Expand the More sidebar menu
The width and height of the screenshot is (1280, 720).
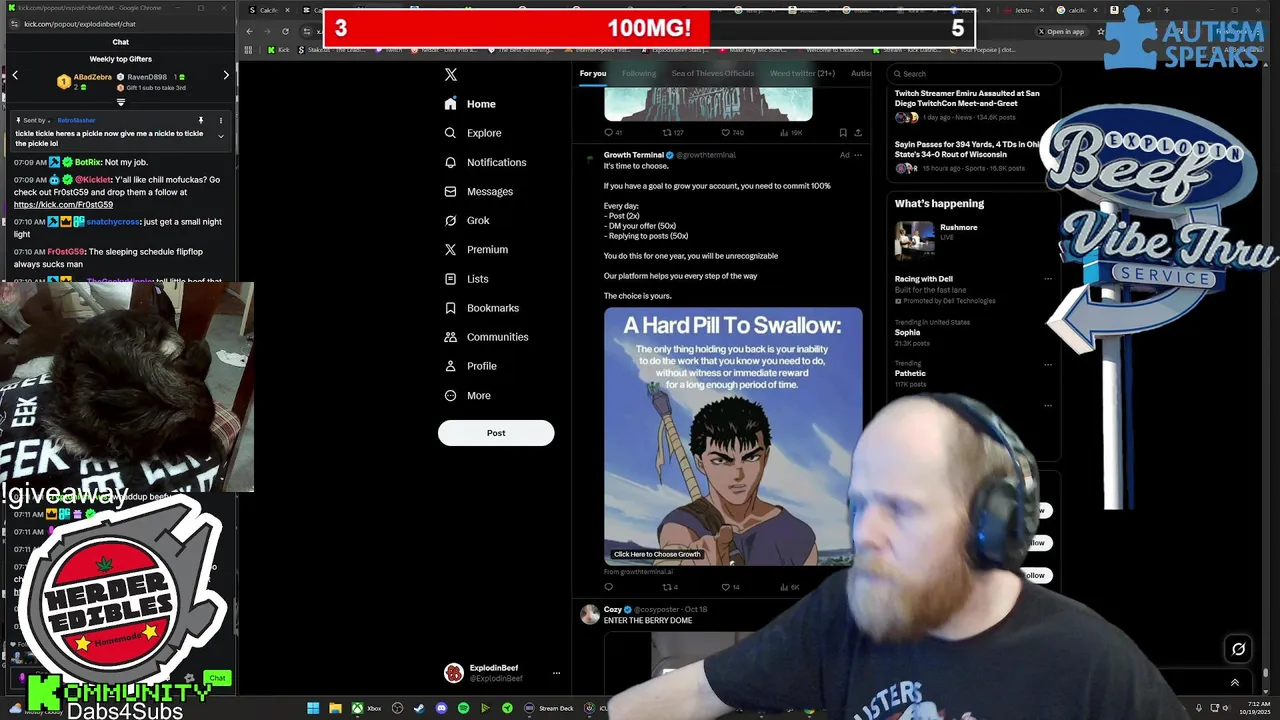point(468,395)
